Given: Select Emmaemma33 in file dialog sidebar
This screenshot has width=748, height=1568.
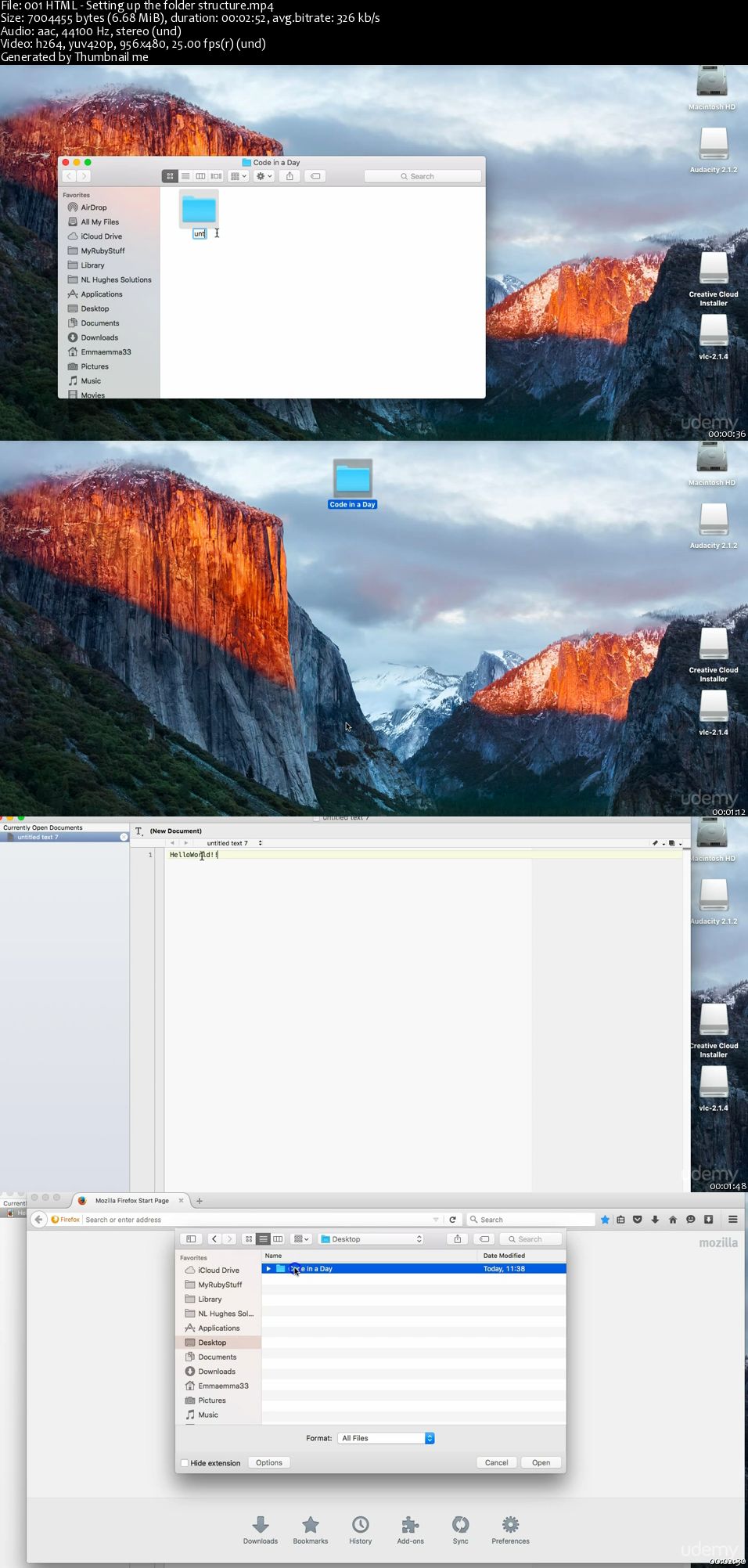Looking at the screenshot, I should 222,1386.
